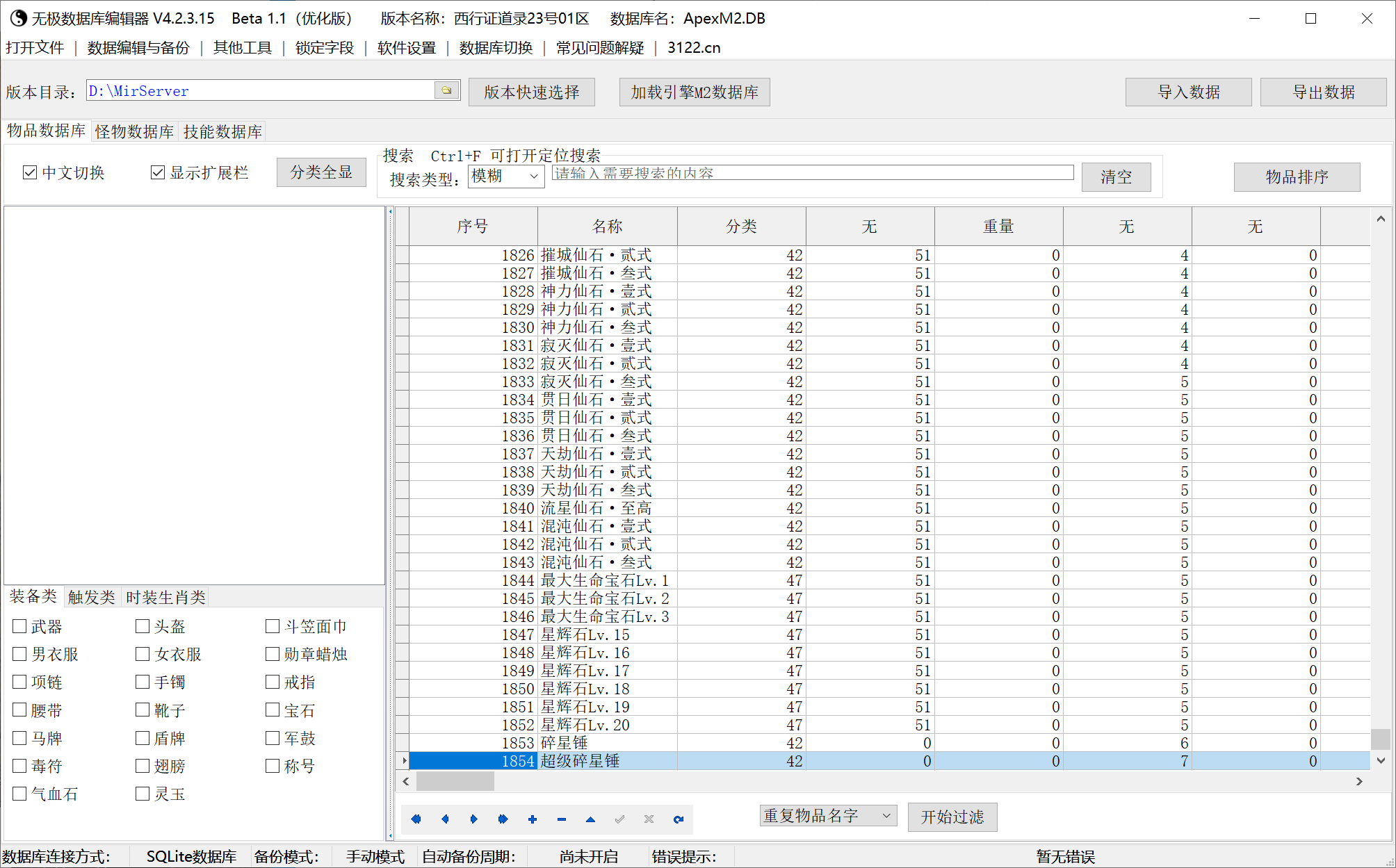1396x868 pixels.
Task: Toggle the 中文切换 checkbox
Action: click(30, 172)
